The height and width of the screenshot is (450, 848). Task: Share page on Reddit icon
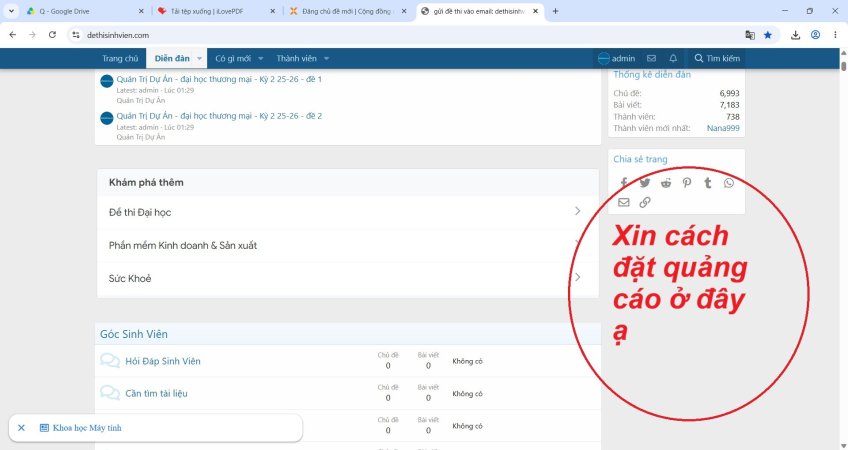[666, 183]
